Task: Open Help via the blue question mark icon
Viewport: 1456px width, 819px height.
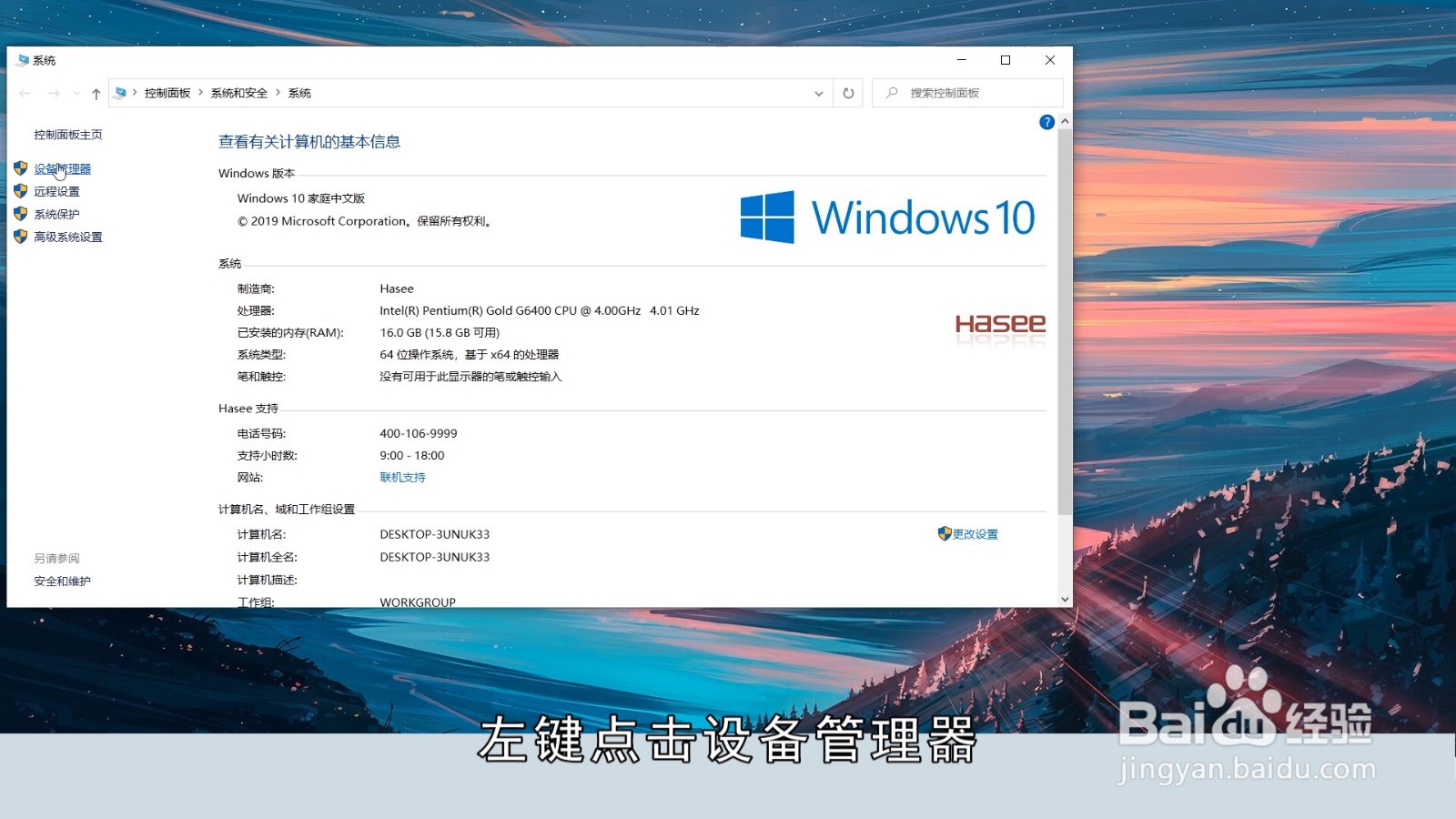Action: tap(1046, 122)
